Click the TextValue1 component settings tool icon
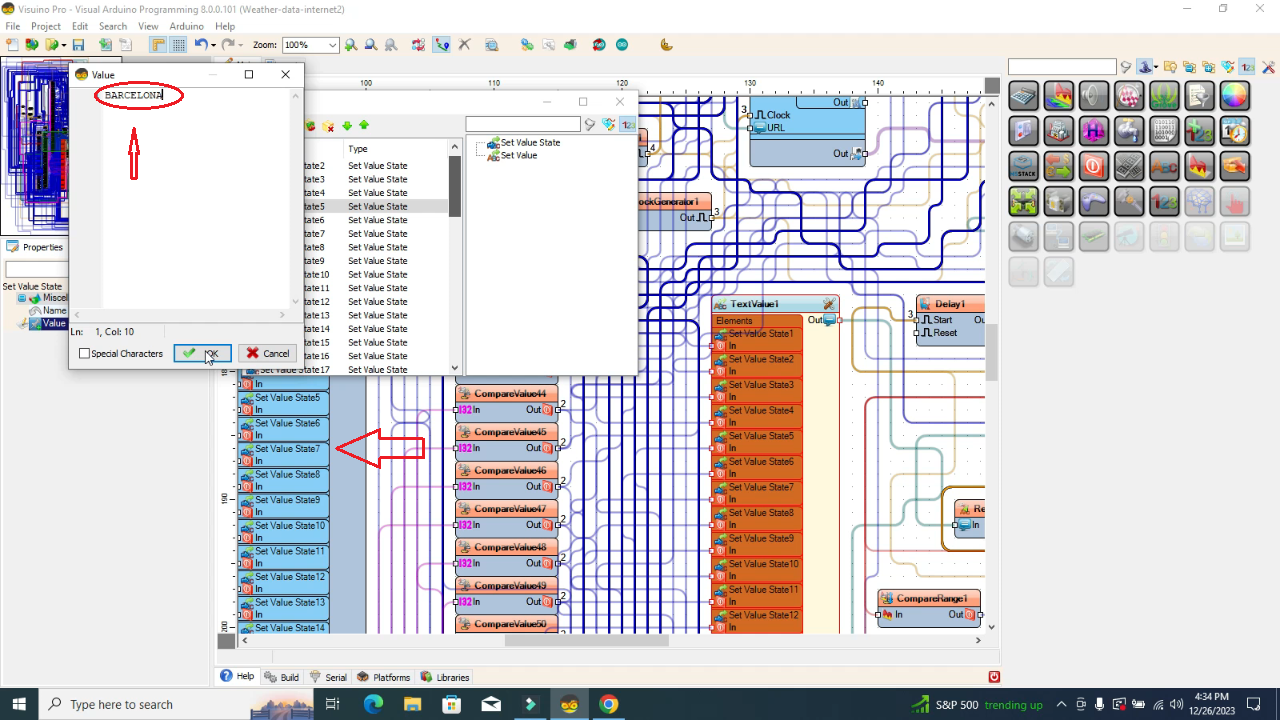This screenshot has width=1280, height=720. tap(829, 304)
